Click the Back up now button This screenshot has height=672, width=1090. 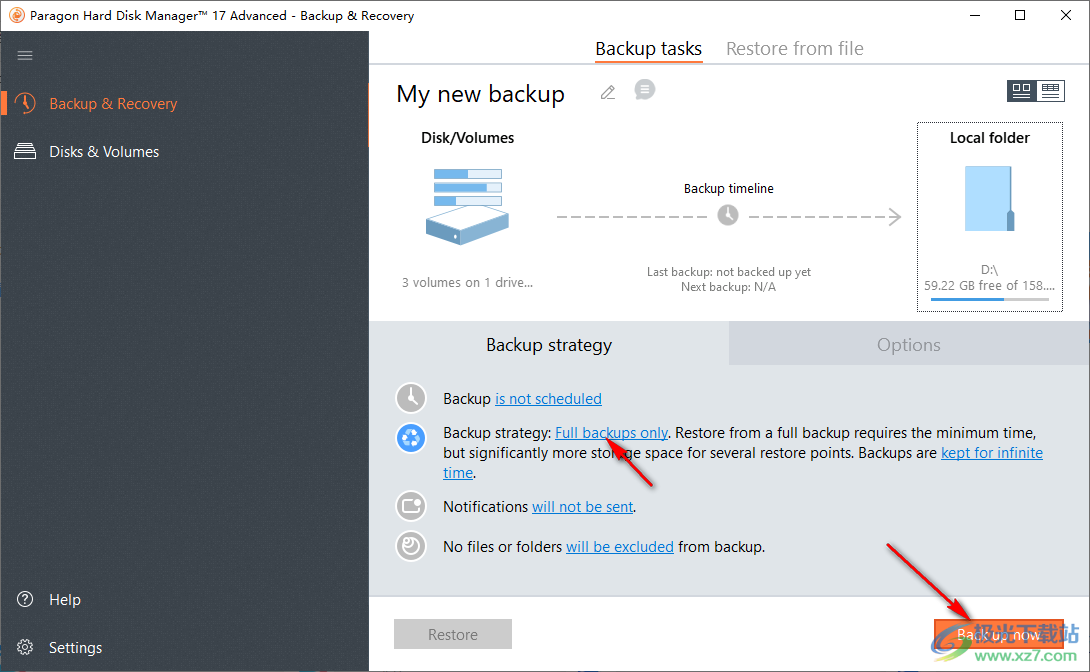coord(999,634)
